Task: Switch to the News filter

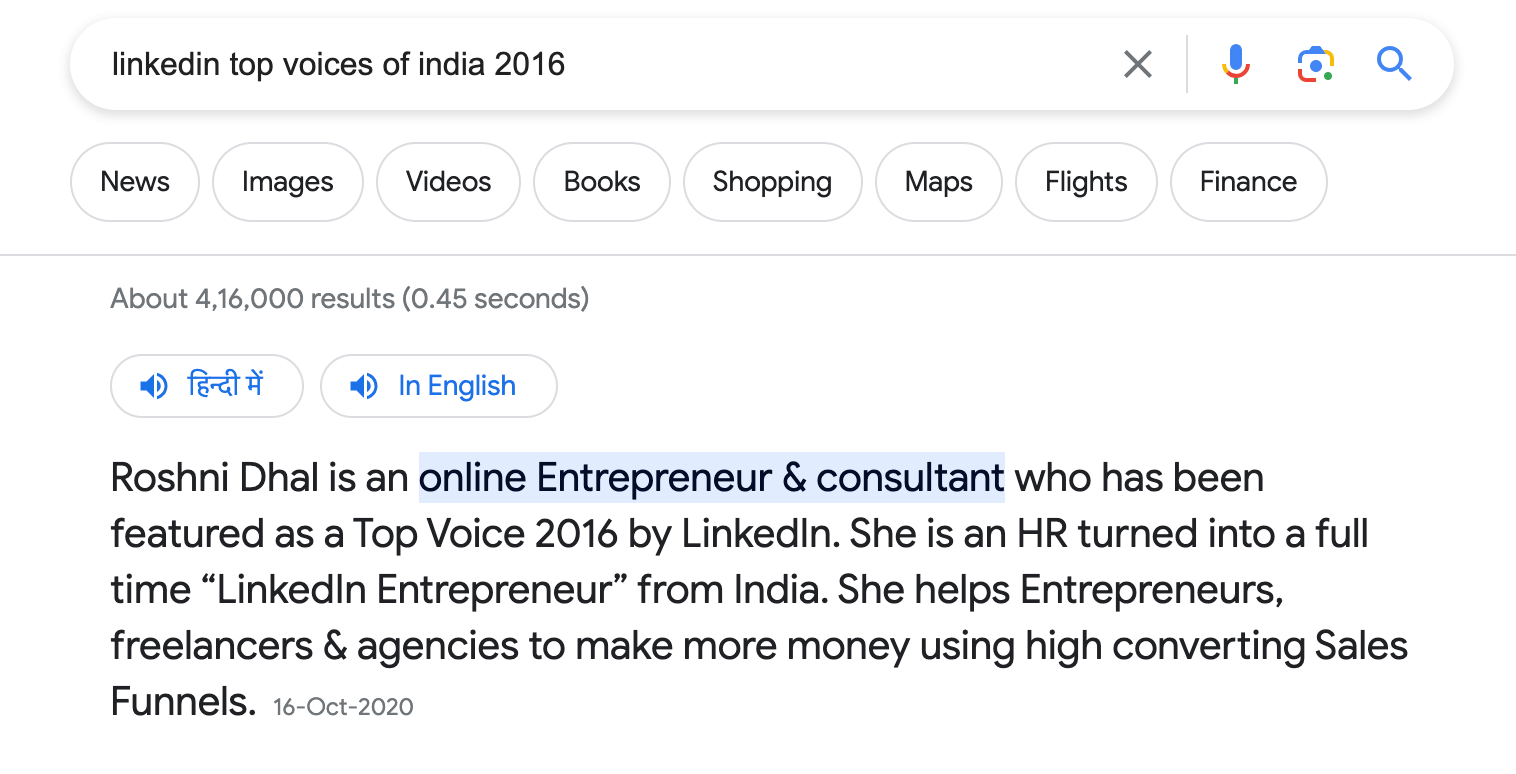Action: pyautogui.click(x=135, y=182)
